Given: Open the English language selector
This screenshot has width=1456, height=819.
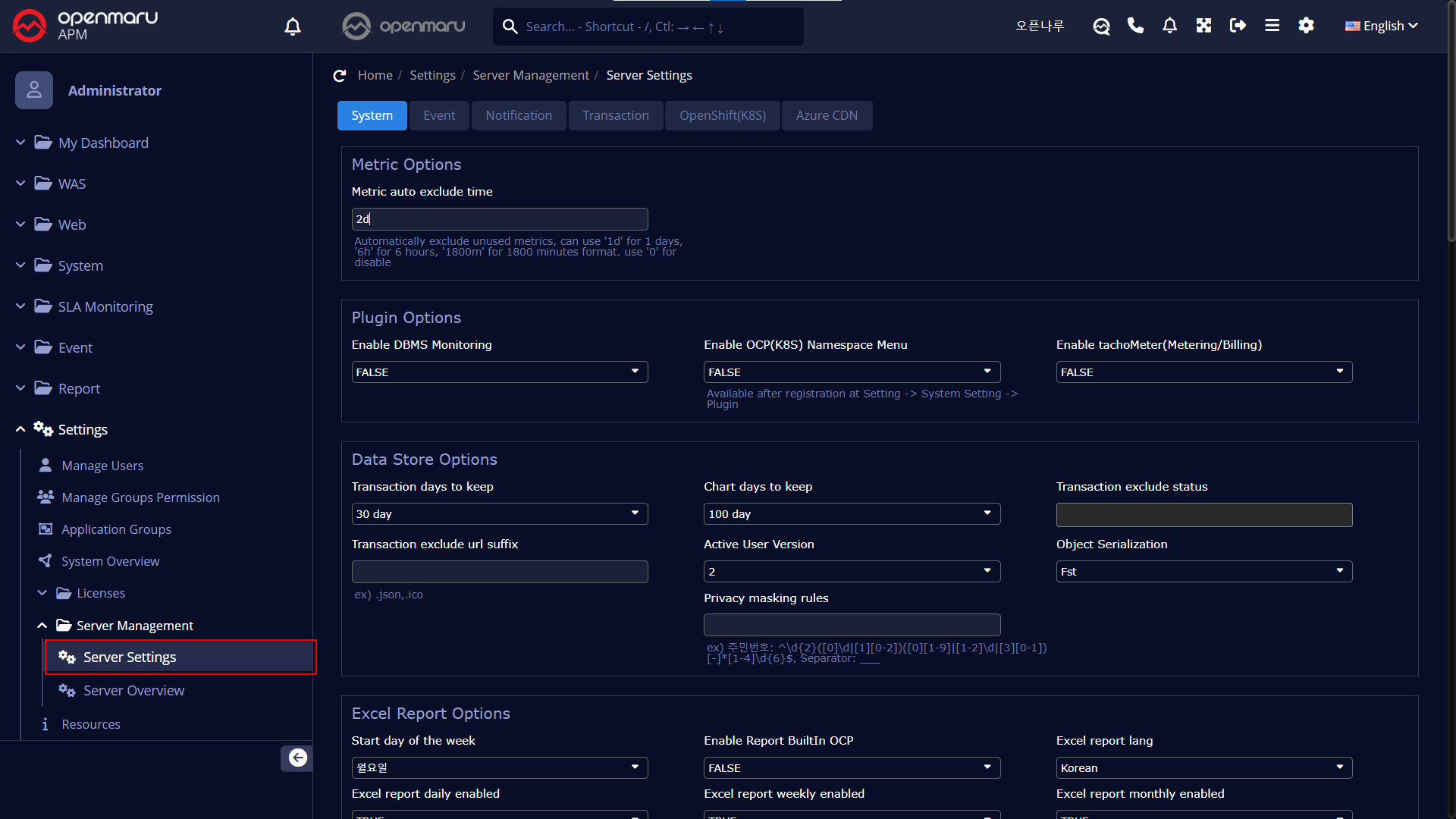Looking at the screenshot, I should (x=1382, y=27).
